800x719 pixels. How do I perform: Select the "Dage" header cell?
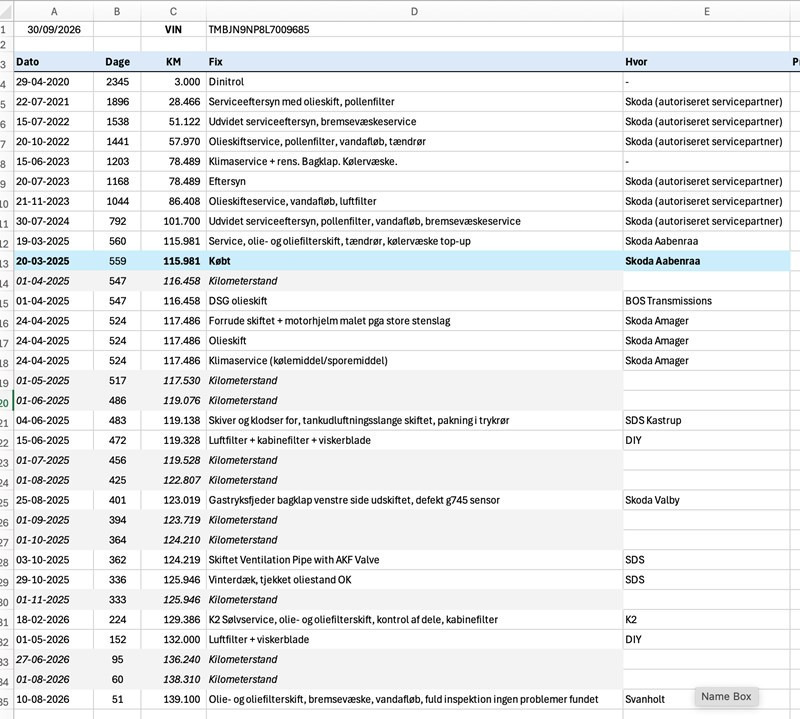coord(117,62)
